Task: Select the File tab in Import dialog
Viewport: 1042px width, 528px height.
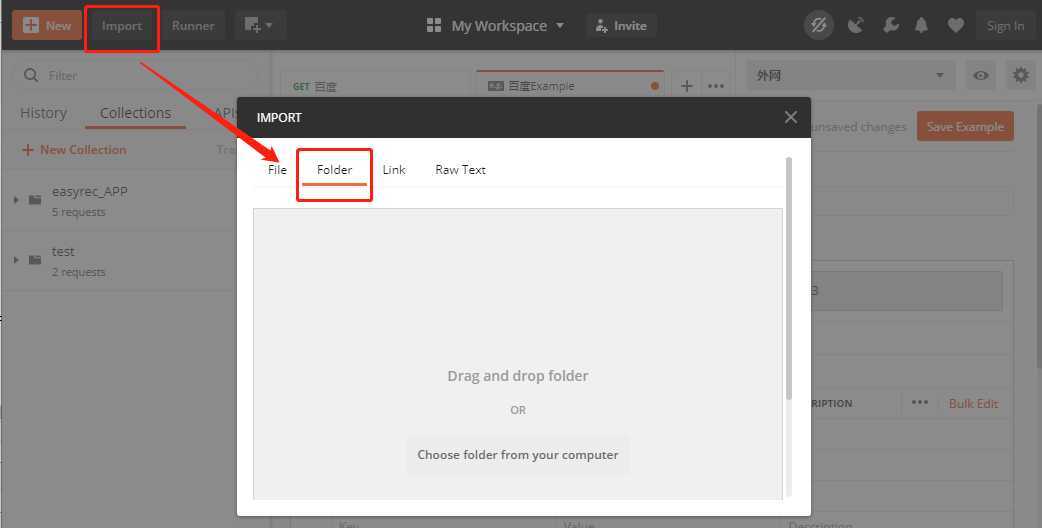Action: point(277,169)
